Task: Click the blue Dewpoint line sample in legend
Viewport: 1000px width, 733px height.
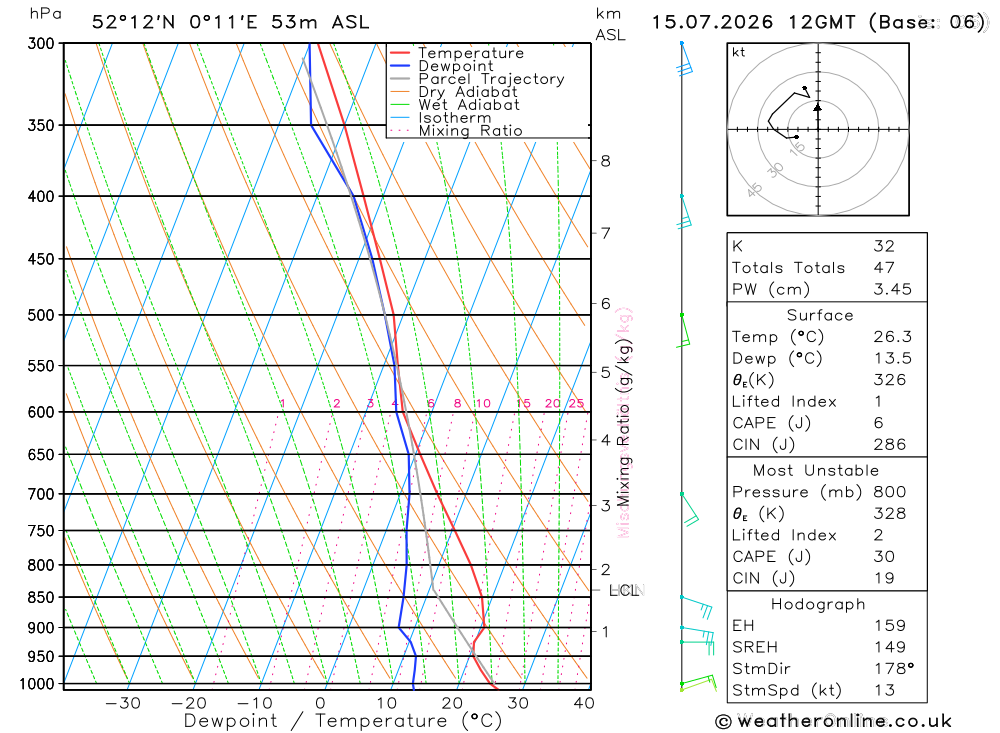Action: coord(400,66)
